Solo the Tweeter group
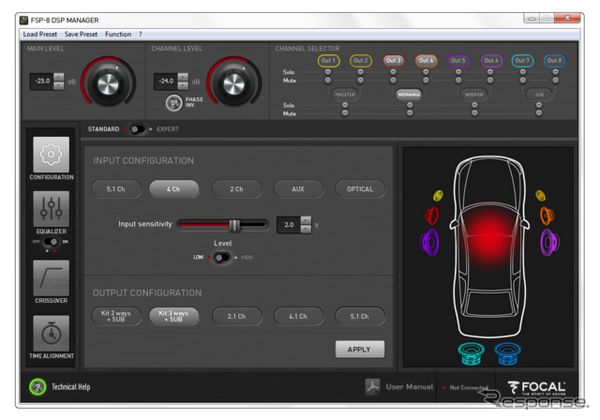Image resolution: width=600 pixels, height=420 pixels. (345, 105)
